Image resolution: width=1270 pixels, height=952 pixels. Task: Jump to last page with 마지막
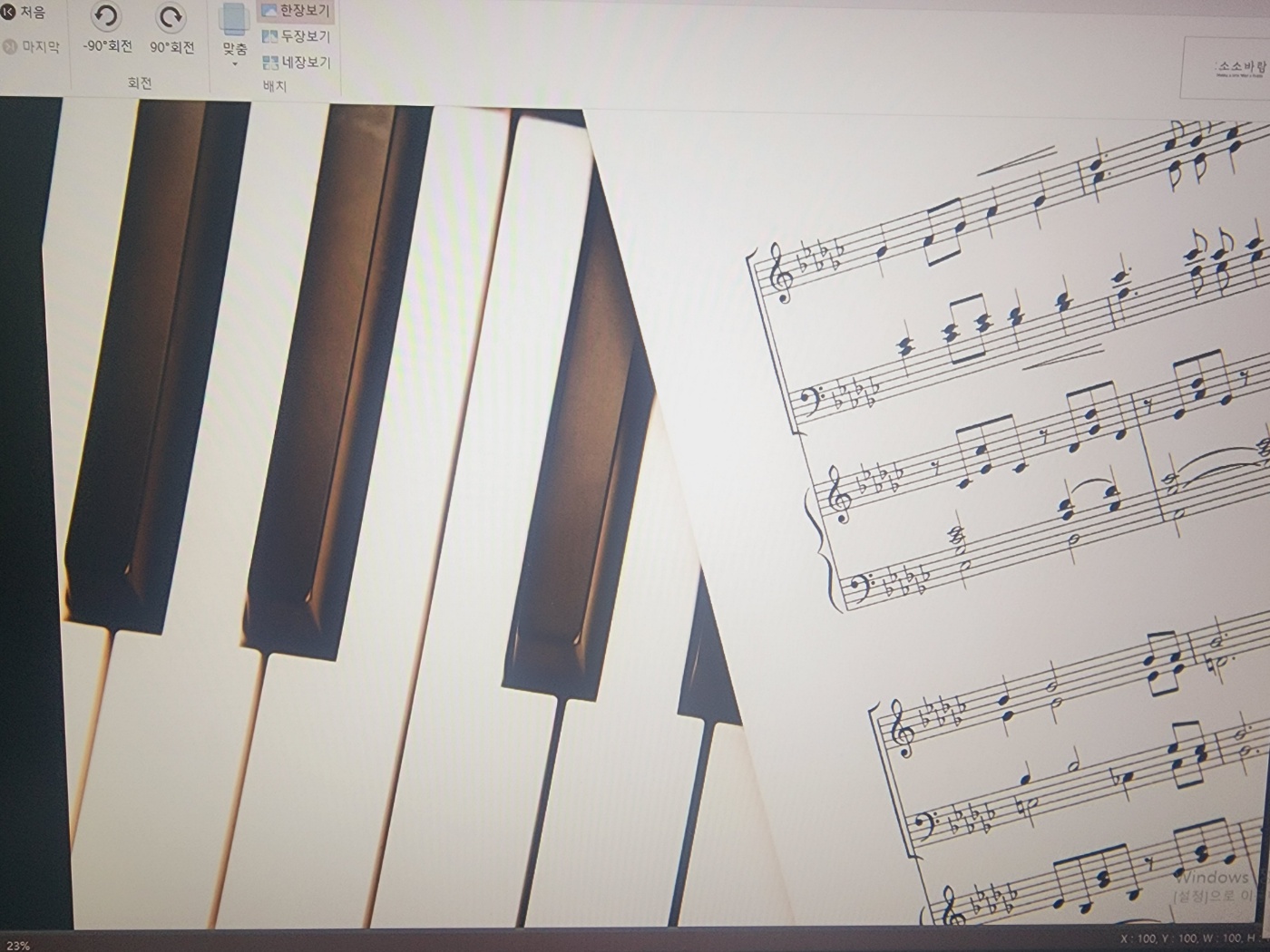click(x=32, y=46)
